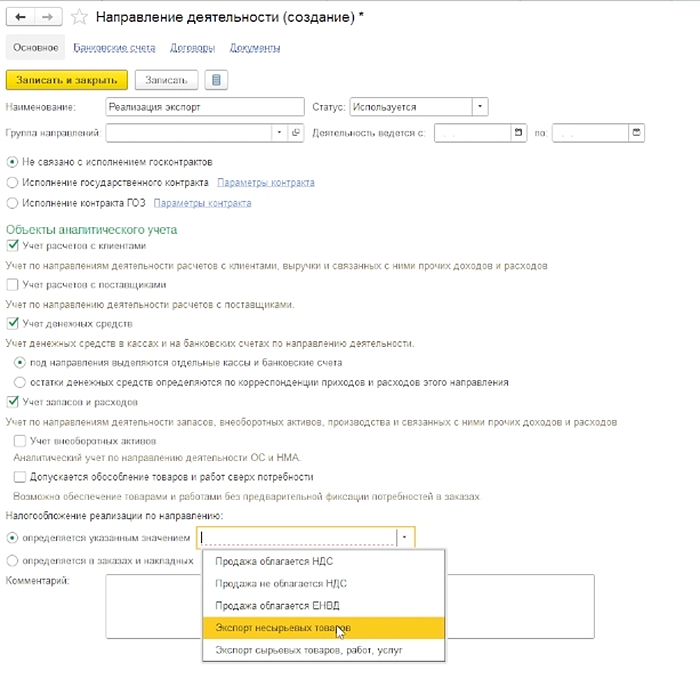This screenshot has height=687, width=700.
Task: Open Параметры контракта link for государственного контракта
Action: [x=266, y=183]
